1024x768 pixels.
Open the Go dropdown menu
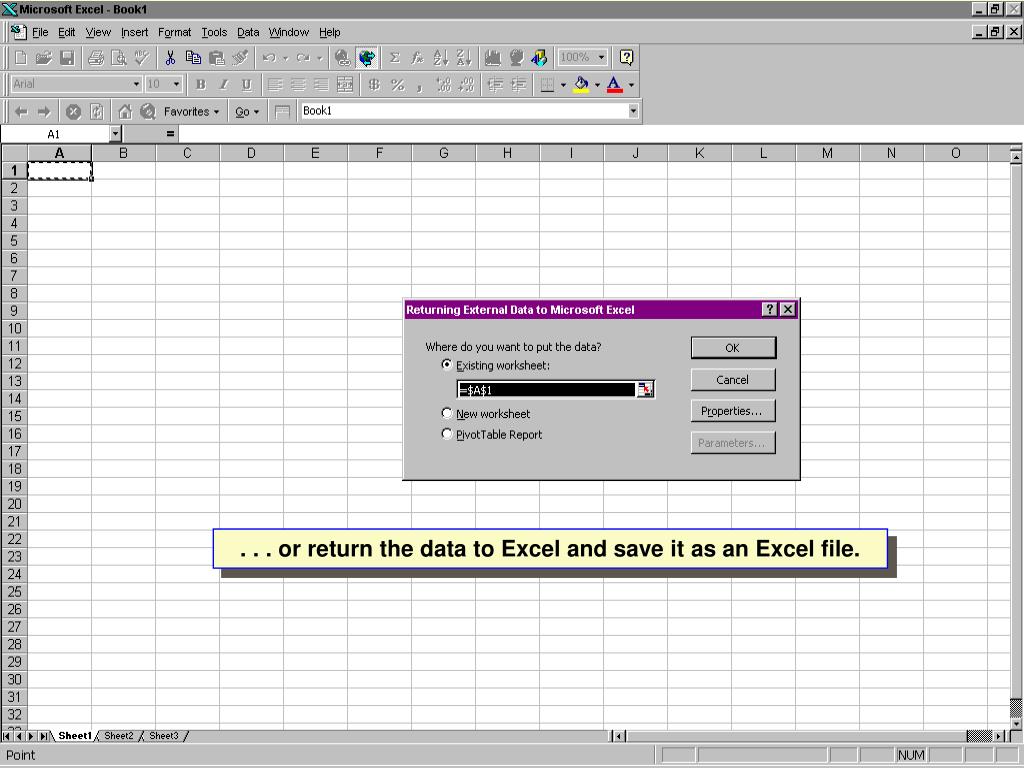click(x=247, y=112)
